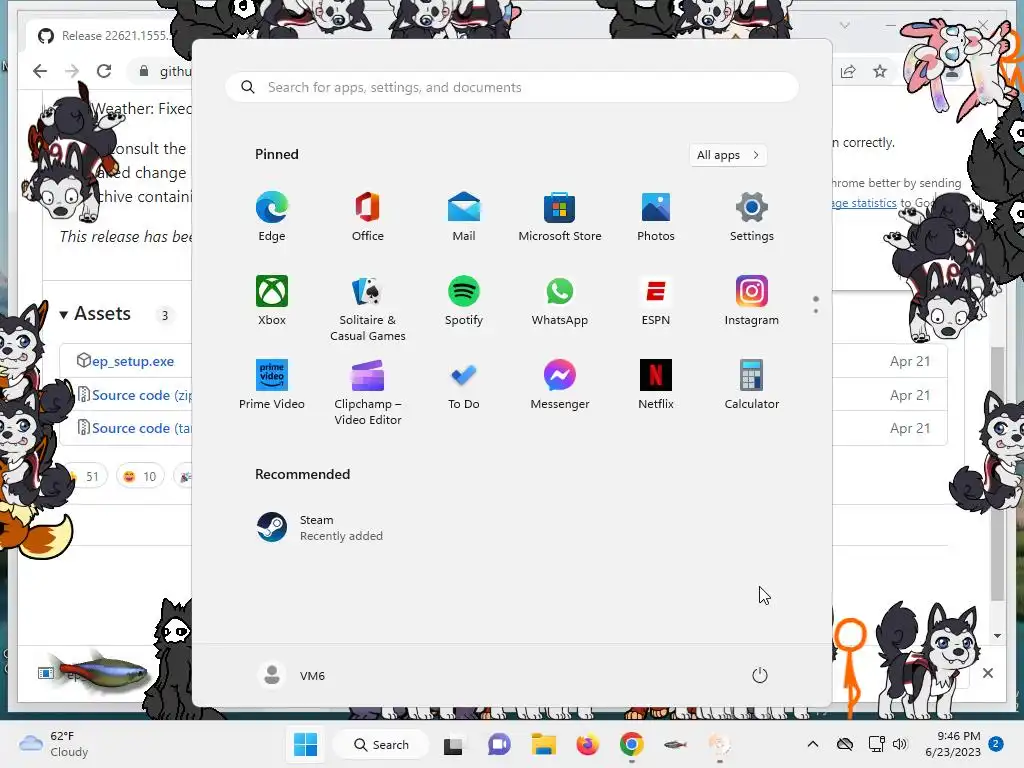Select the Release 22621.1555 Chrome tab

114,36
